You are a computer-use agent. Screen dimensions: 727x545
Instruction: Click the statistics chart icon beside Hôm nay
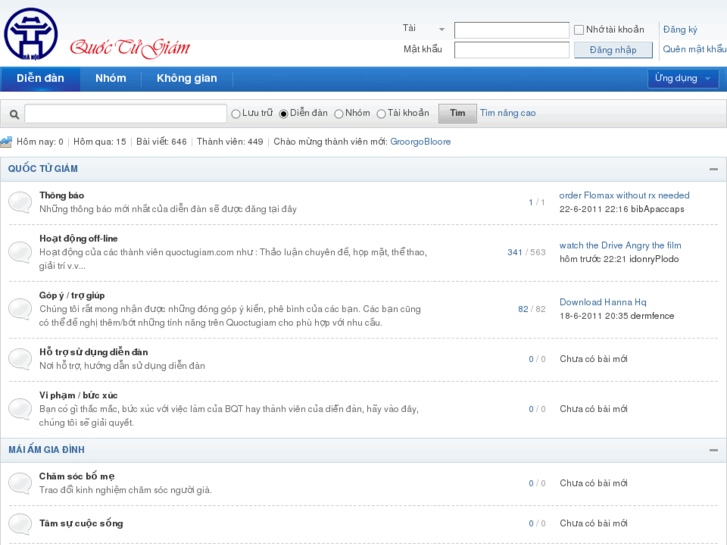tap(7, 142)
